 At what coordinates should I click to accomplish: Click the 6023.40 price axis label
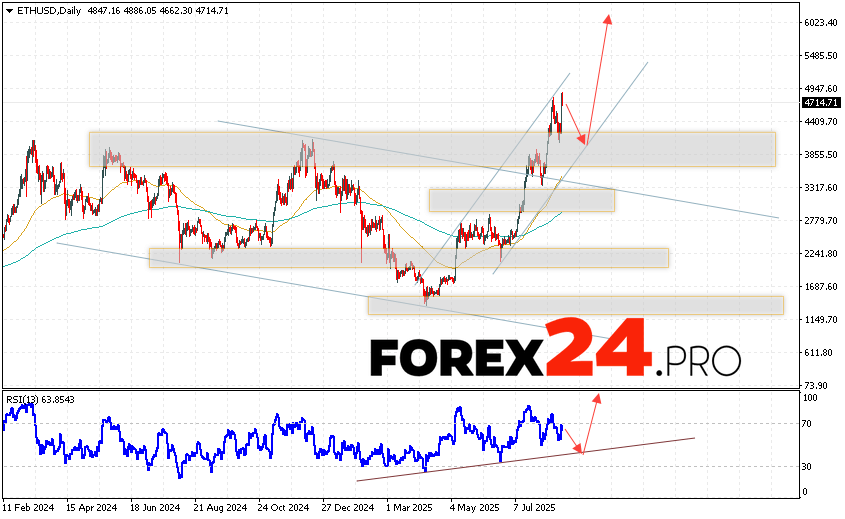tap(820, 23)
